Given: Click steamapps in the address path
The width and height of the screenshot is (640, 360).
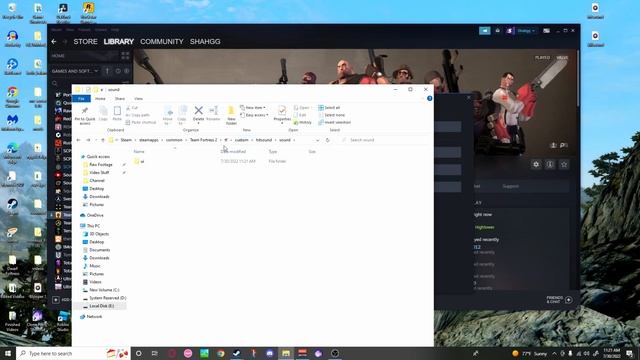Looking at the screenshot, I should 149,140.
